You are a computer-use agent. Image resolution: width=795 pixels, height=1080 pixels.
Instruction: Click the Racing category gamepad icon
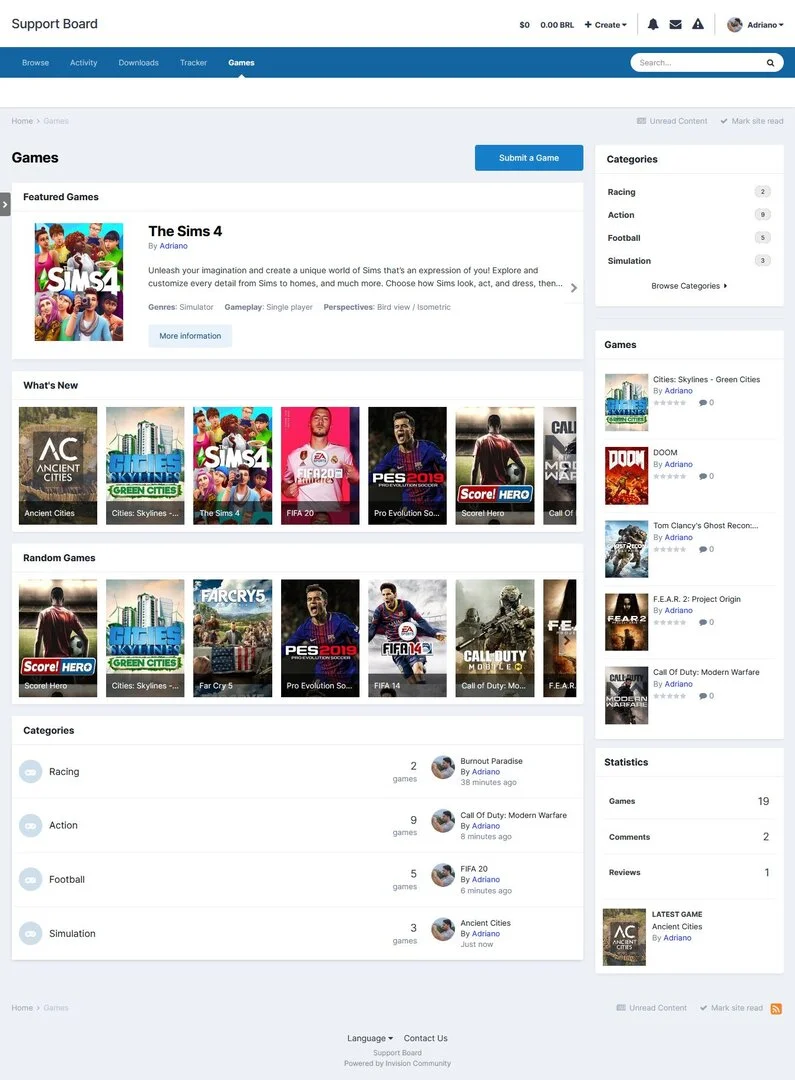pos(30,772)
